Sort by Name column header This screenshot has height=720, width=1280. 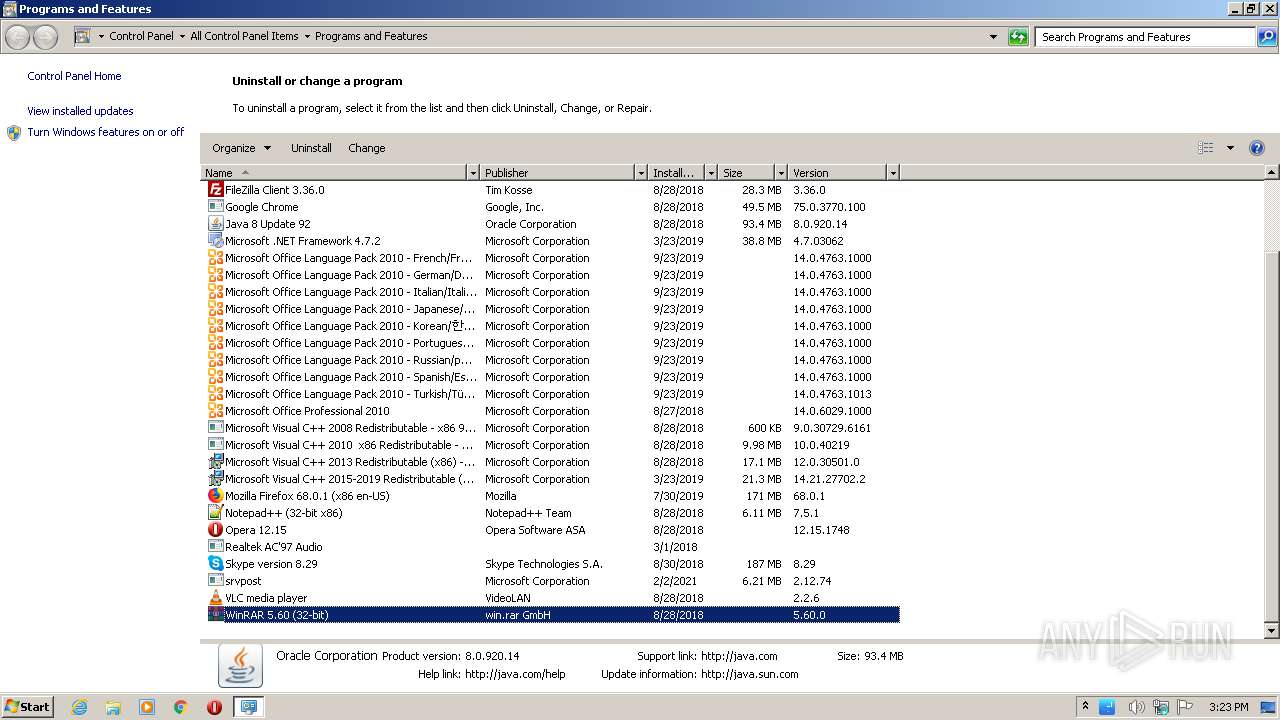[334, 173]
